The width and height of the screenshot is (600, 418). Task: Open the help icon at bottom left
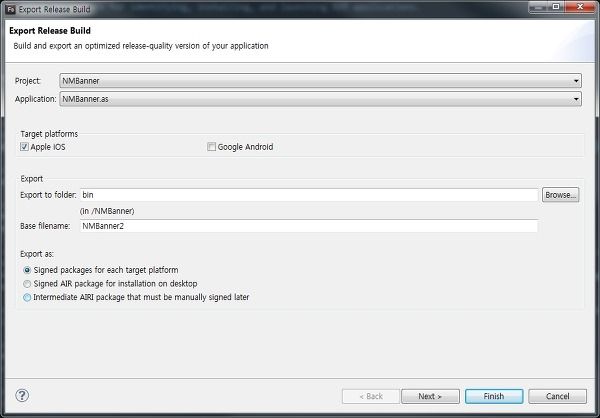click(22, 395)
